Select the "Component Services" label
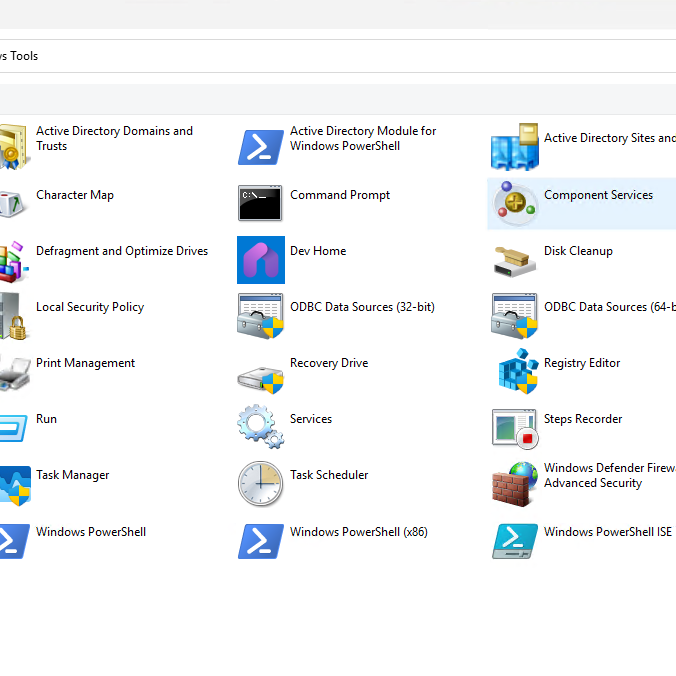The width and height of the screenshot is (676, 676). [598, 195]
